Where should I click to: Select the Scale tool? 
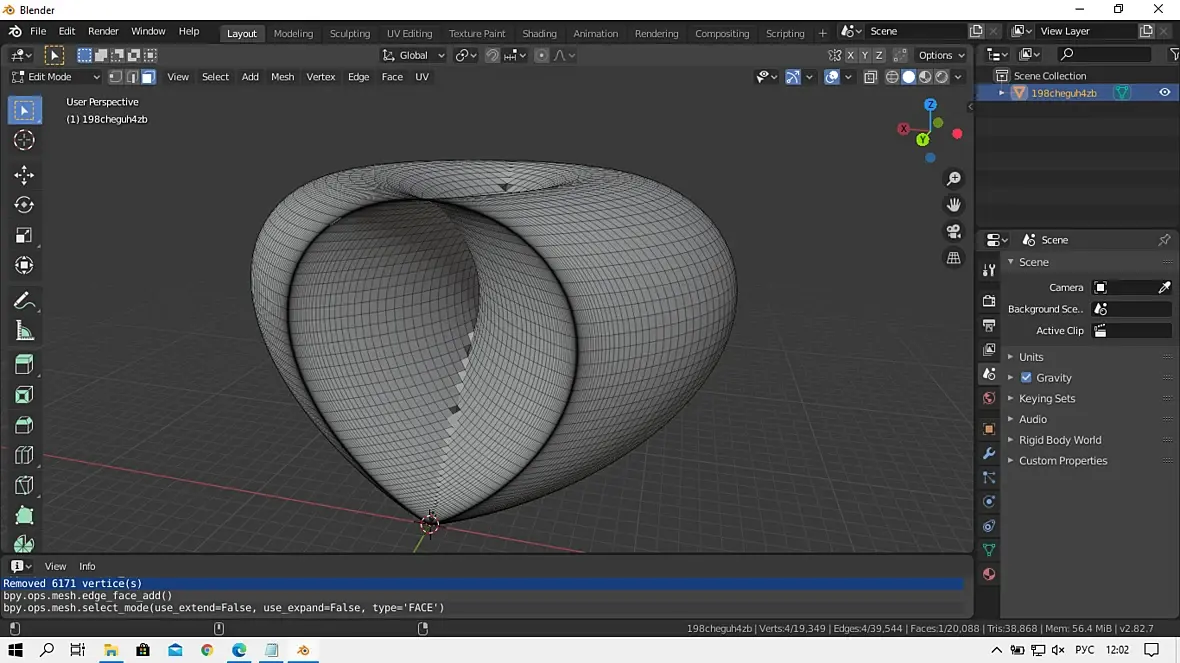click(24, 235)
